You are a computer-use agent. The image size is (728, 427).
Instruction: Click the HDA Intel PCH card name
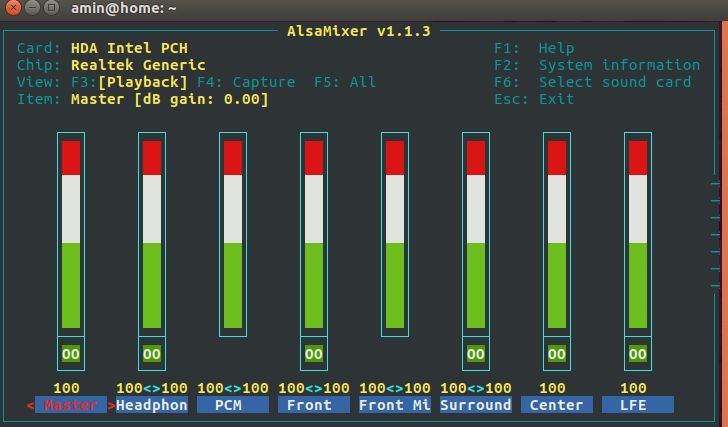[130, 48]
